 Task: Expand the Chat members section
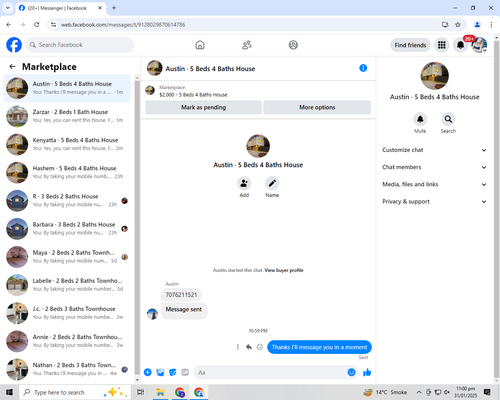click(434, 167)
